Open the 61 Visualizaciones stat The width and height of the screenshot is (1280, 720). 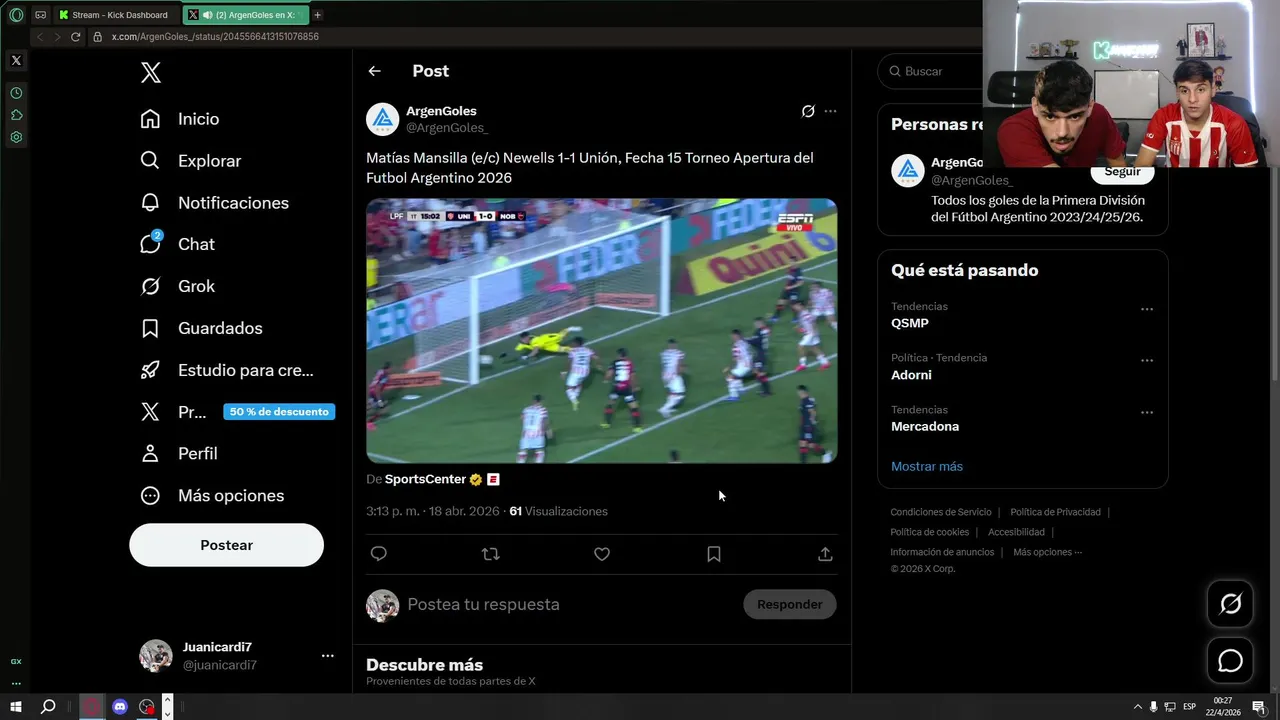tap(558, 511)
